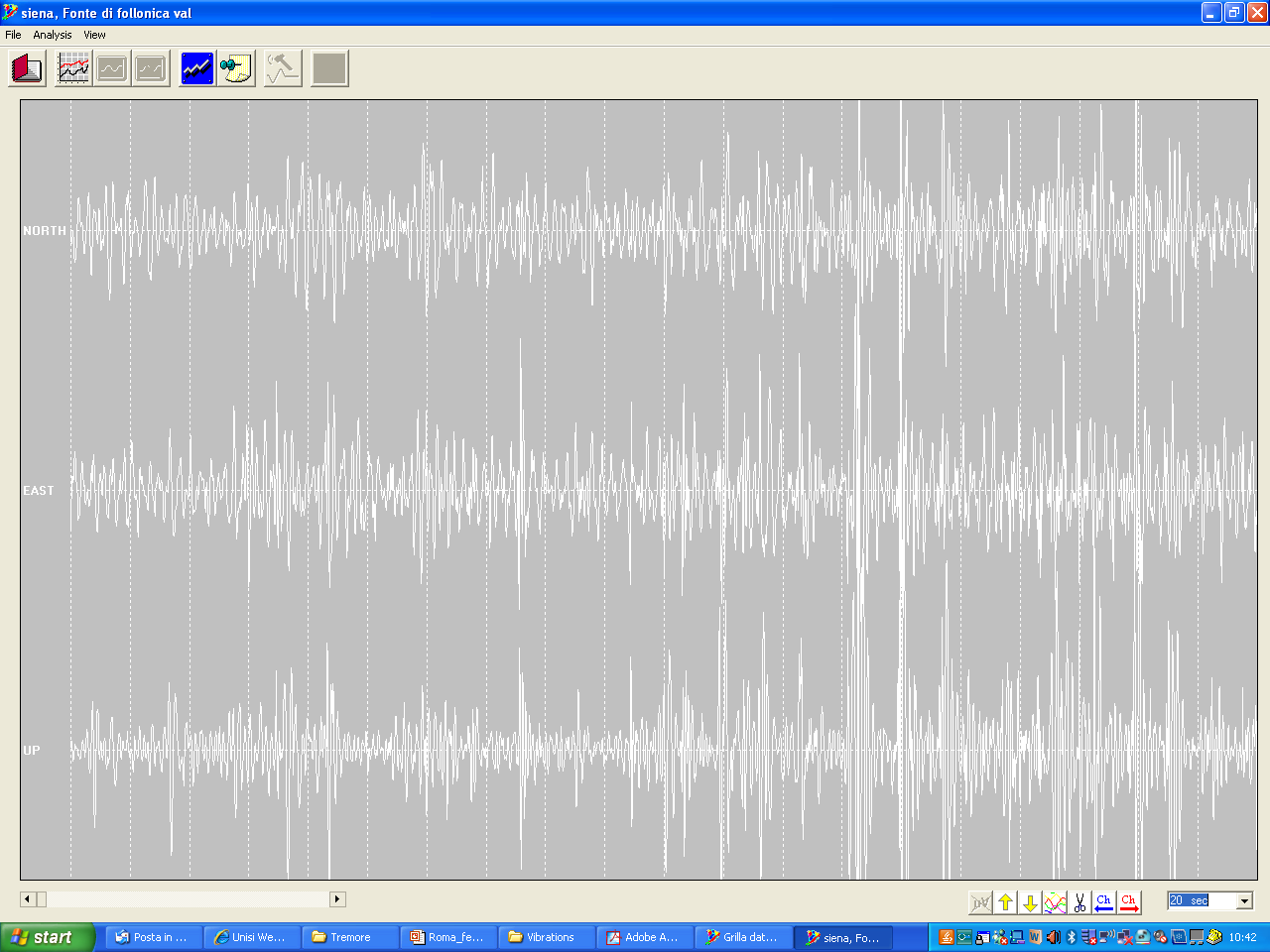Screen dimensions: 1270x952
Task: Click the hammer impulse tool icon
Action: tap(283, 68)
